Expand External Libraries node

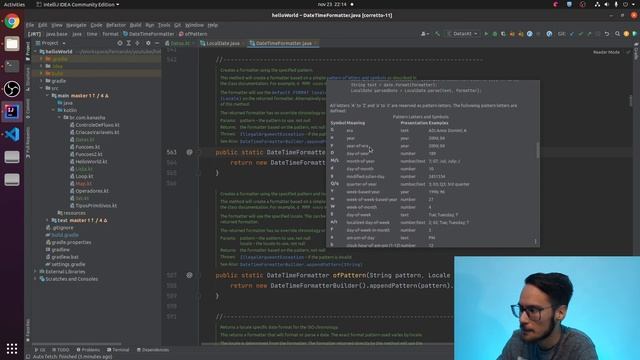point(36,271)
